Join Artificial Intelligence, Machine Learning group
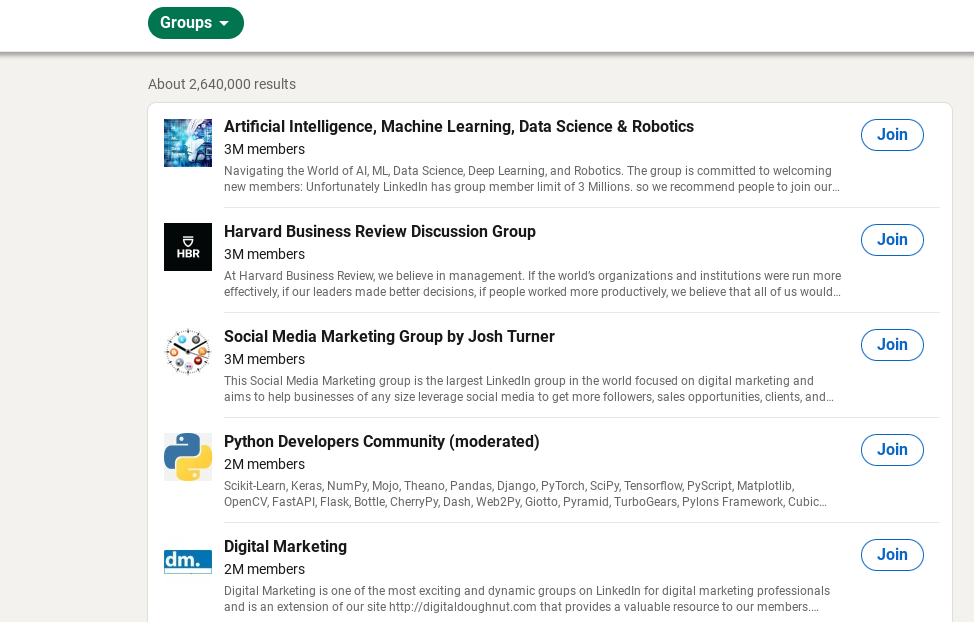 892,135
